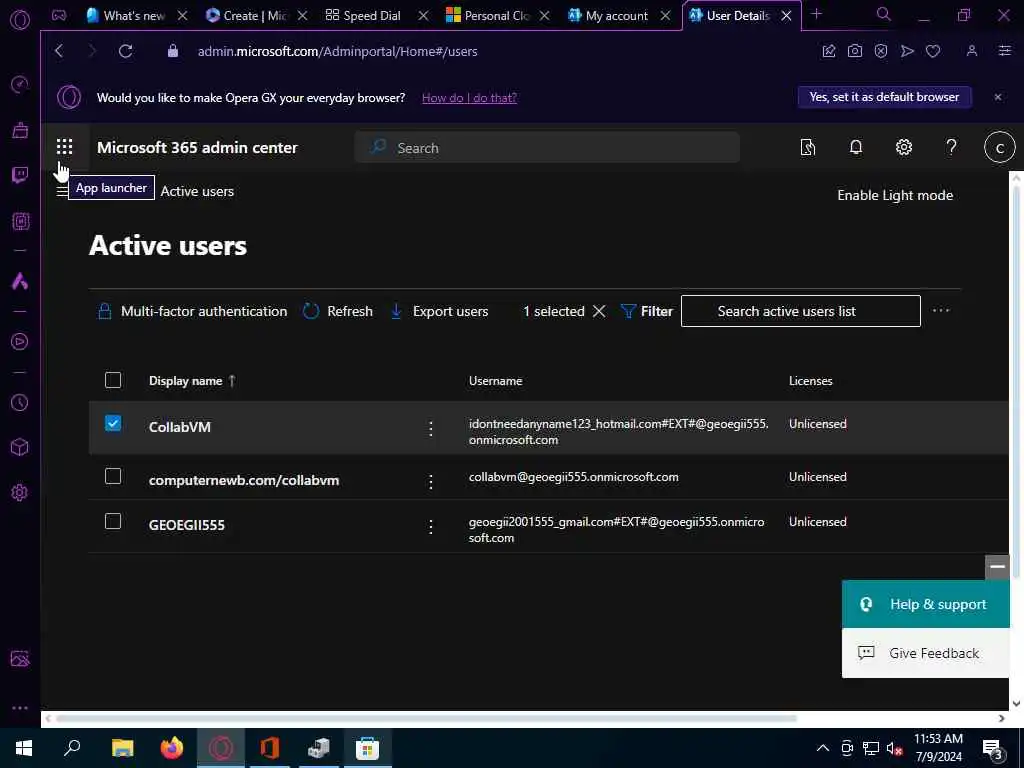
Task: Open the CollabVM user display name
Action: (180, 427)
